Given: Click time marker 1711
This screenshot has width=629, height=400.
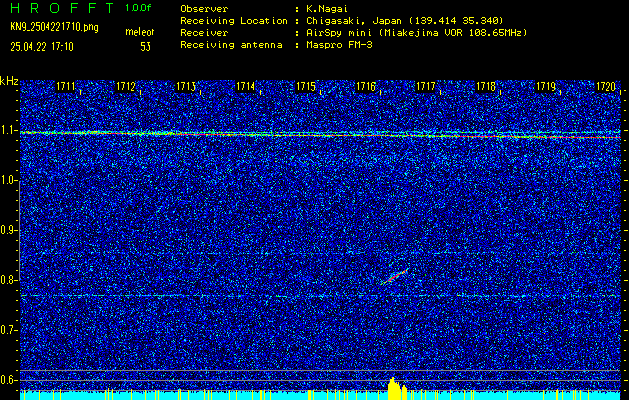Looking at the screenshot, I should (x=65, y=86).
